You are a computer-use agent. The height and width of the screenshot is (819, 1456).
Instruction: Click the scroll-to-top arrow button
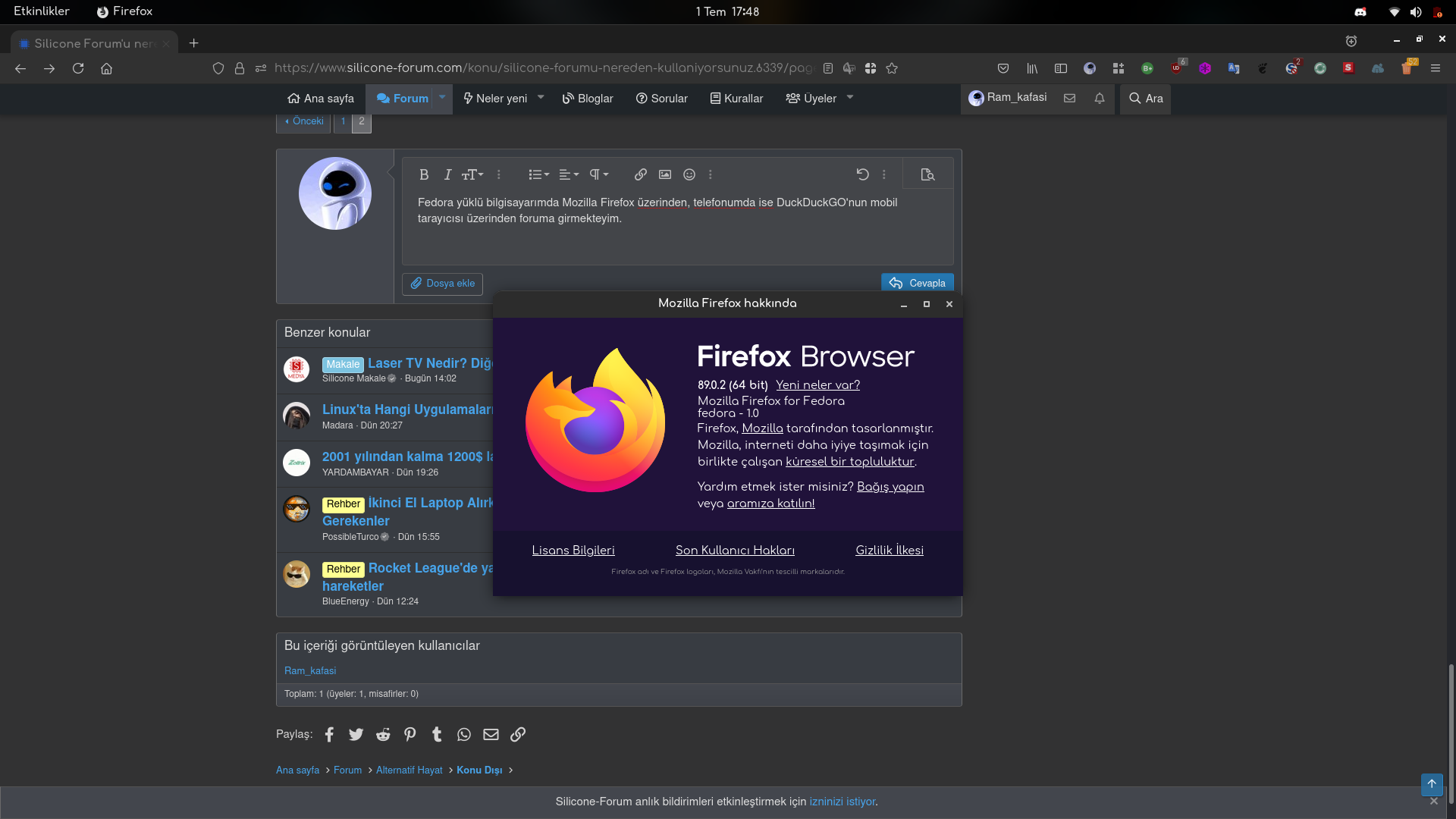click(x=1432, y=784)
